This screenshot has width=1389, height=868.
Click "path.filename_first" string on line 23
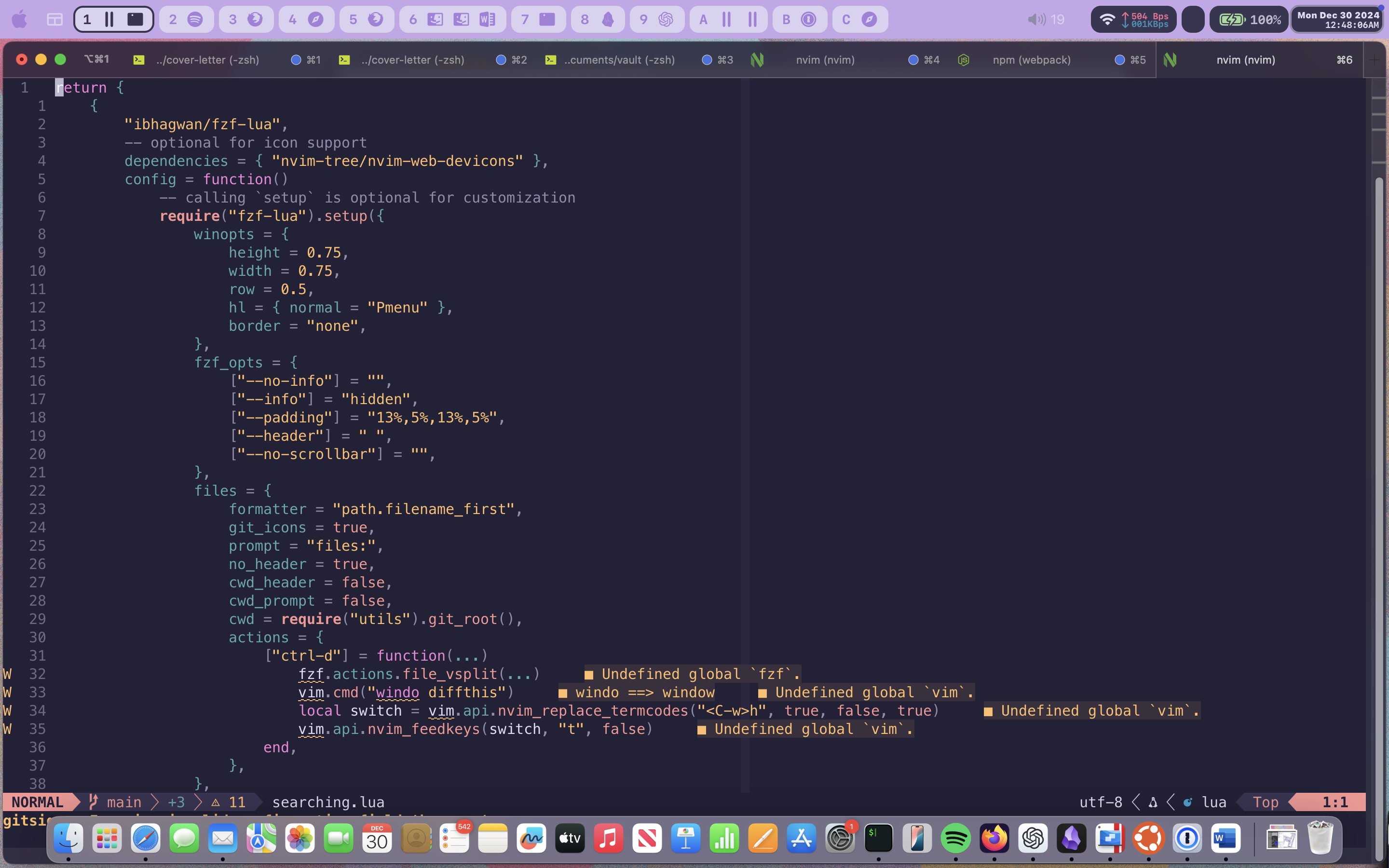pyautogui.click(x=423, y=509)
